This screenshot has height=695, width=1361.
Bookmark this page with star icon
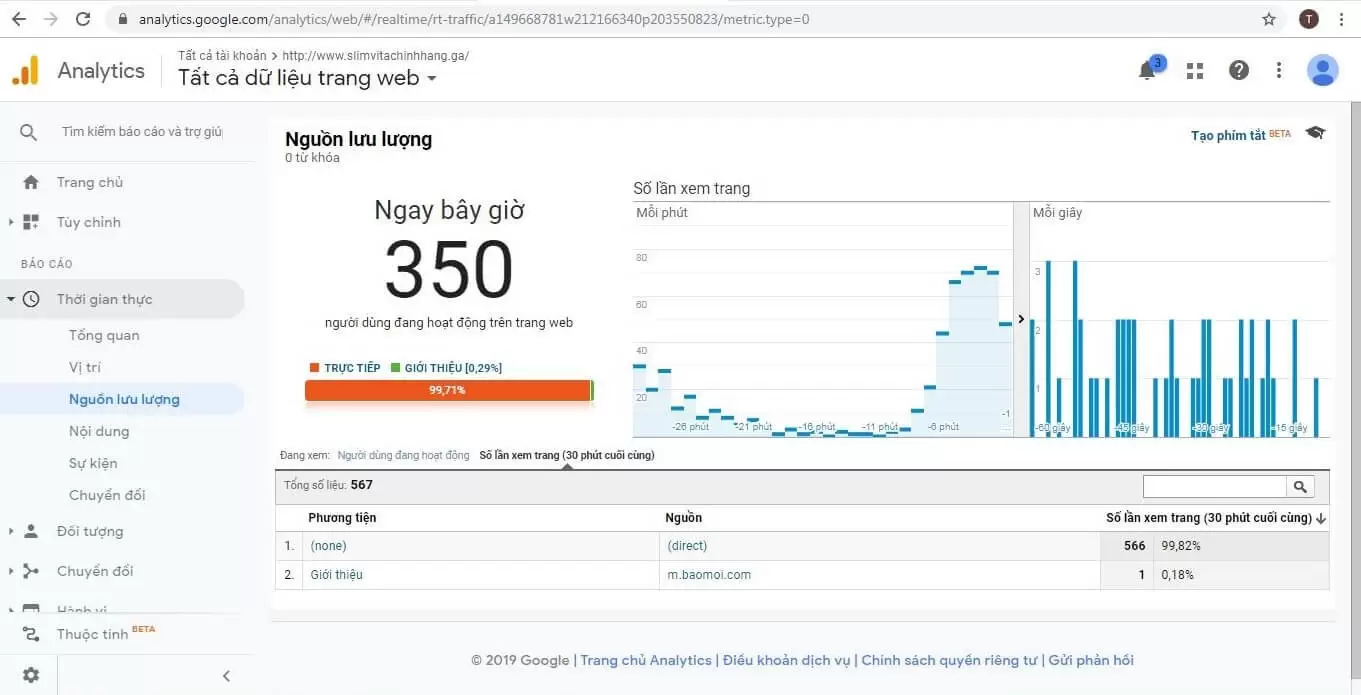click(x=1269, y=19)
